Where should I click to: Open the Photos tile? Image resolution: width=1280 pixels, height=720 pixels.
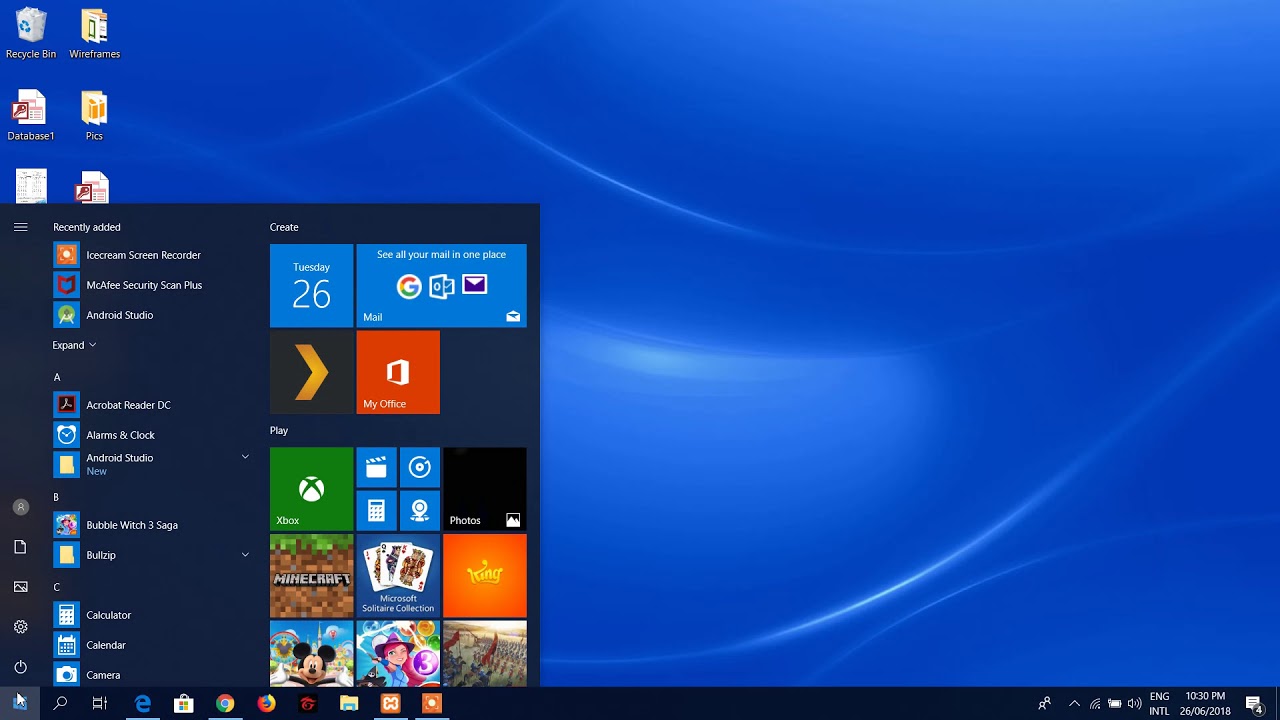[485, 489]
